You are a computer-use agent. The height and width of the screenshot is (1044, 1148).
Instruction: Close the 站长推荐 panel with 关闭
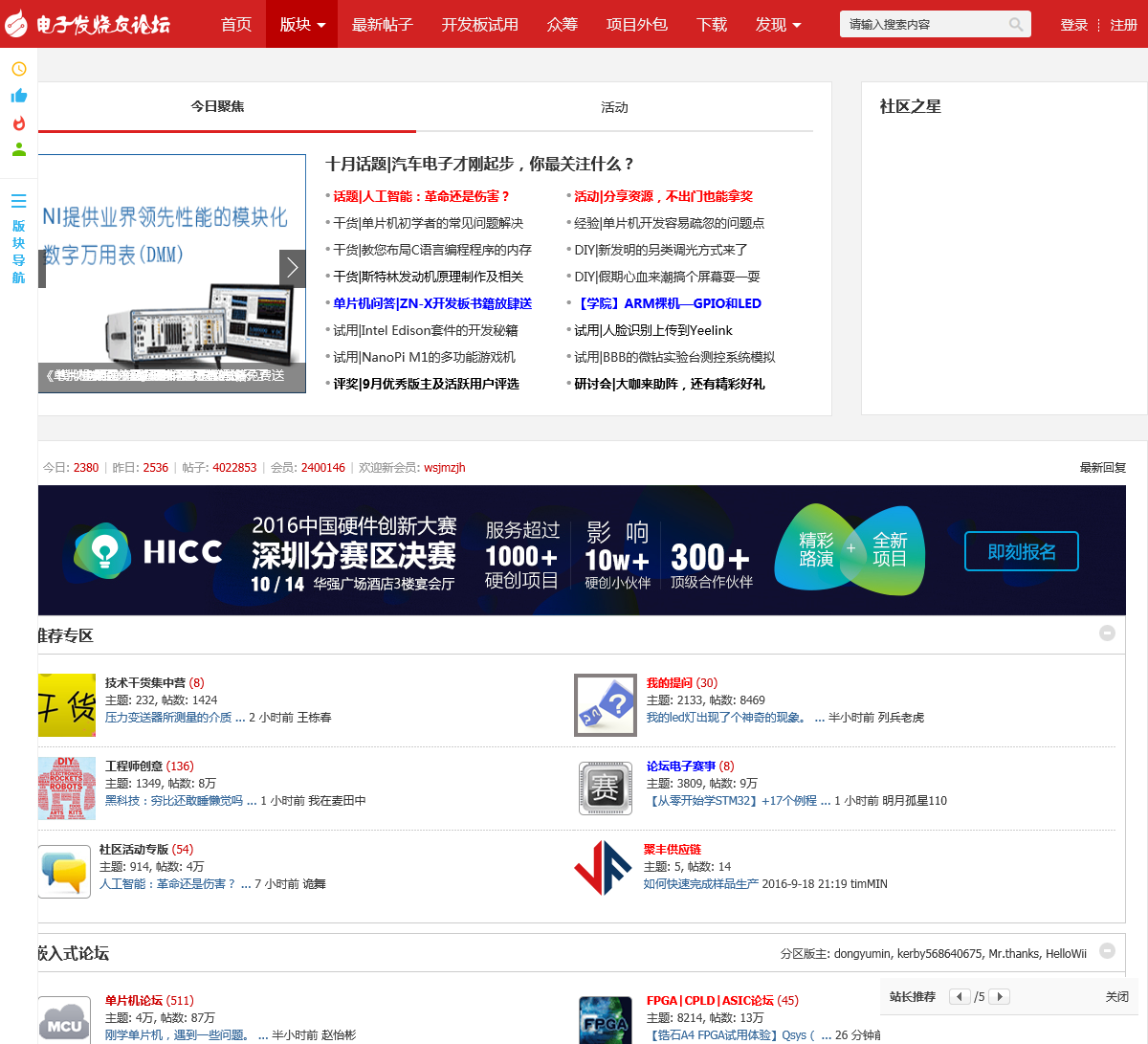(x=1117, y=996)
